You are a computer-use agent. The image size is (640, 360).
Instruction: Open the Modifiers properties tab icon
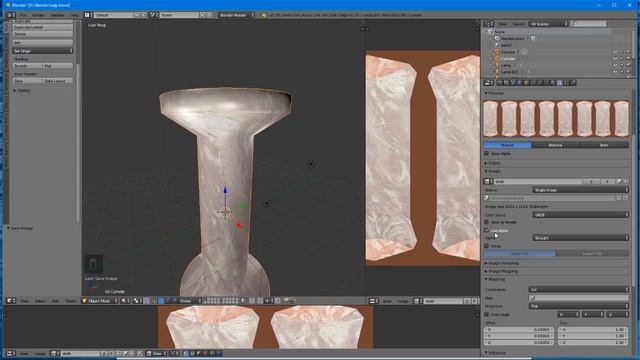point(540,83)
